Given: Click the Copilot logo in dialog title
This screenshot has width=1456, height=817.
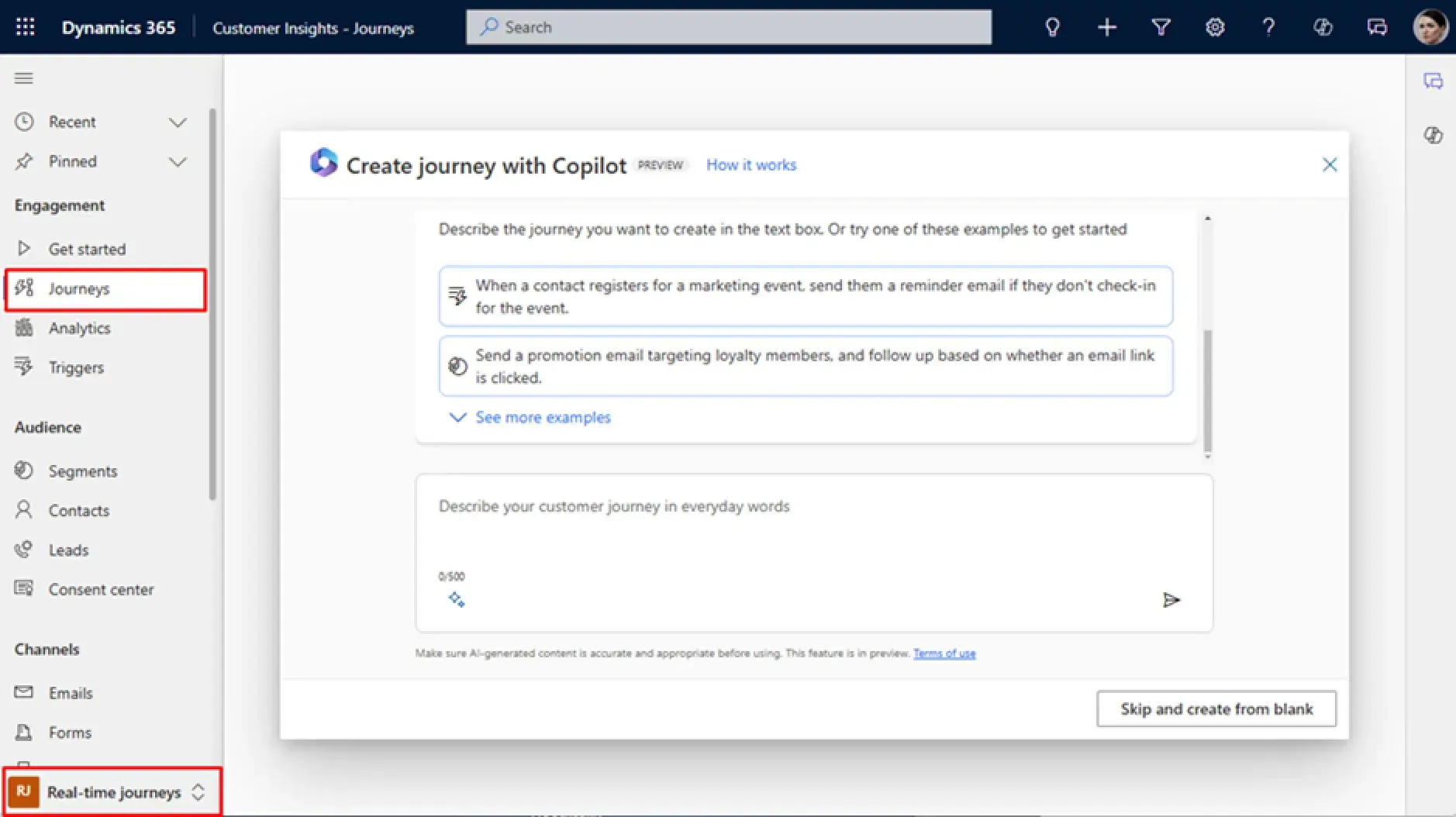Looking at the screenshot, I should 324,163.
